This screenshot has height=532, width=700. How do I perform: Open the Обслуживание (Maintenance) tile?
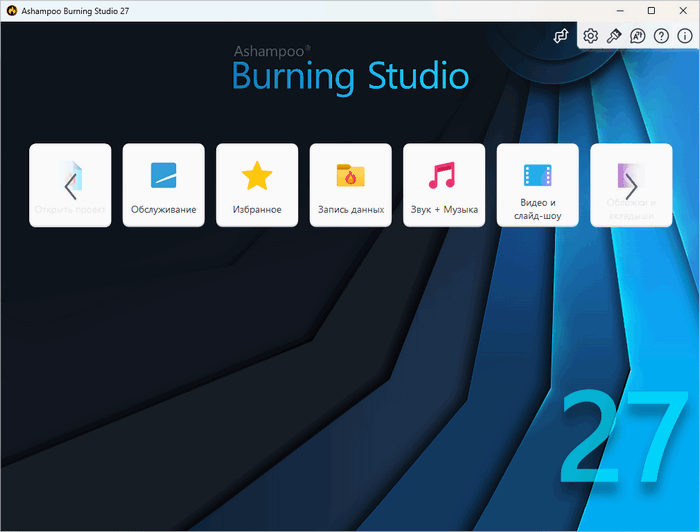coord(163,185)
